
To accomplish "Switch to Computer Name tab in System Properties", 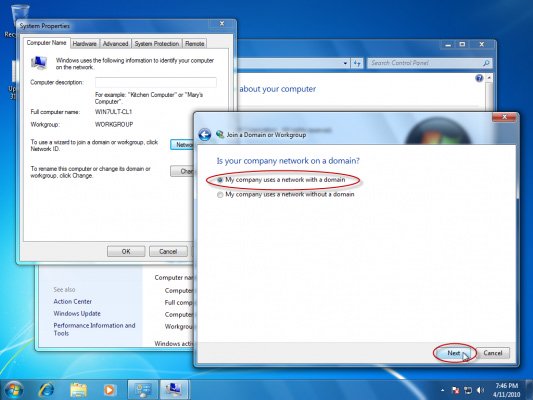I will (x=47, y=43).
